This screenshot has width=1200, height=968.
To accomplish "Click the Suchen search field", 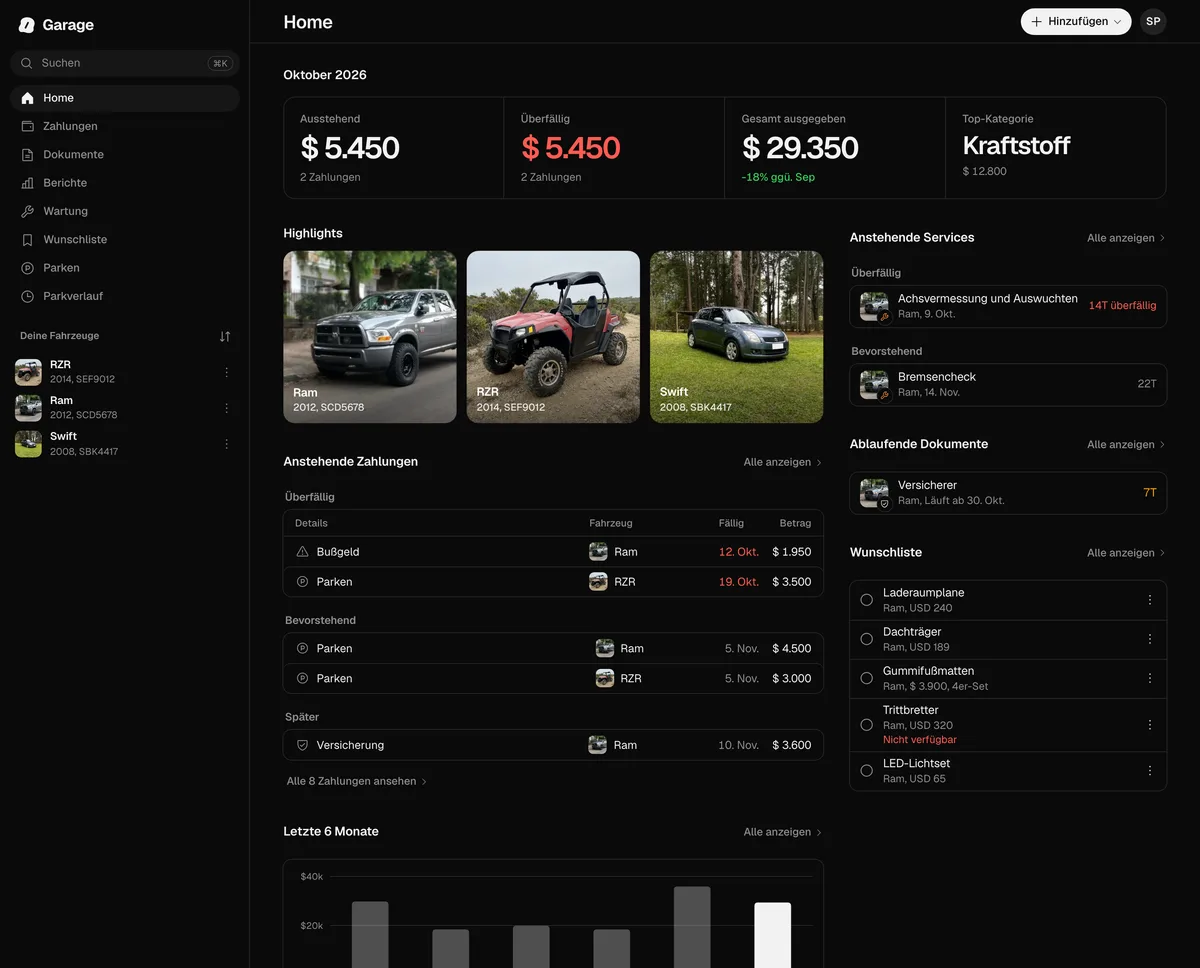I will [125, 63].
